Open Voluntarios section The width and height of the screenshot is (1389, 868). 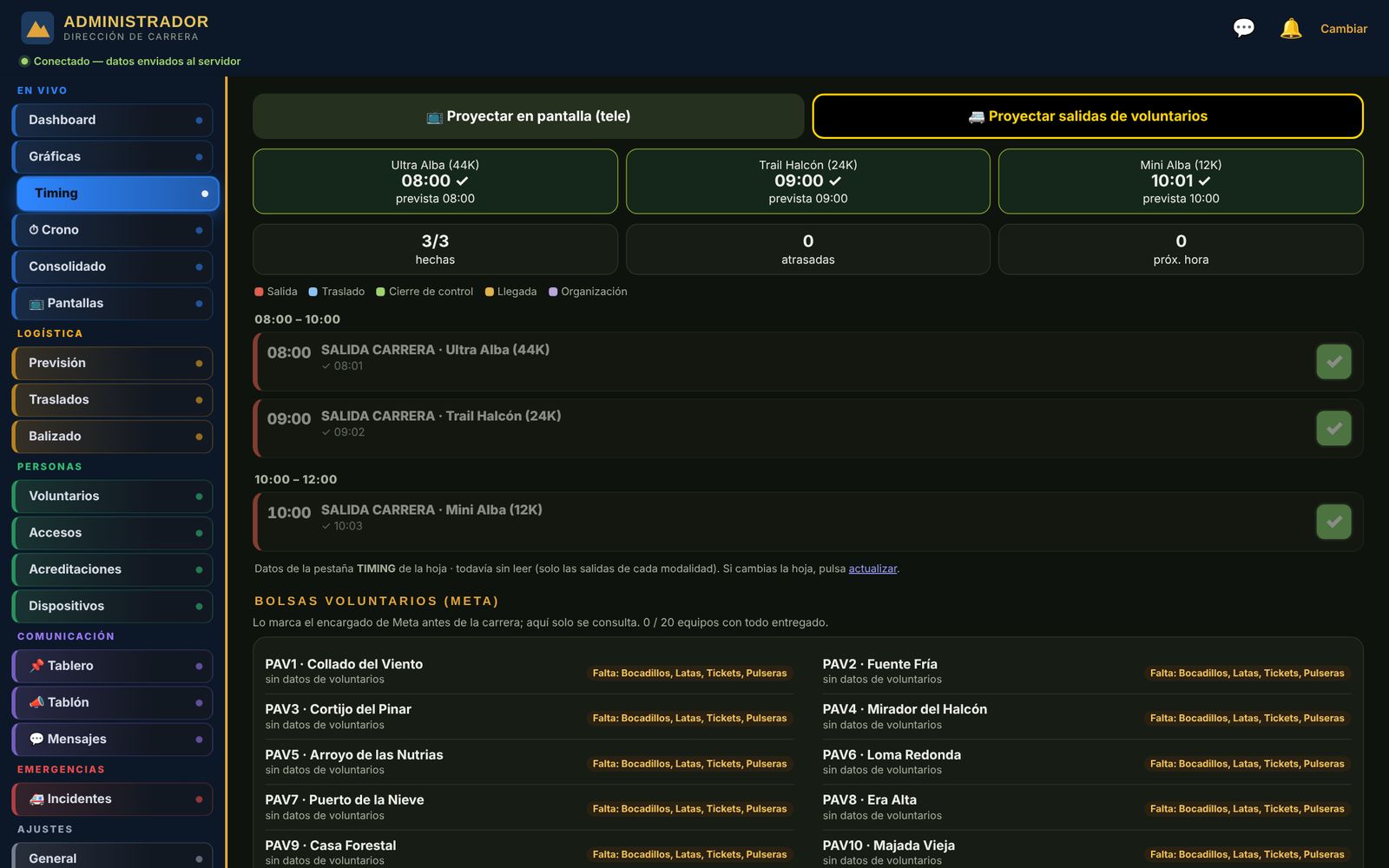pos(112,496)
